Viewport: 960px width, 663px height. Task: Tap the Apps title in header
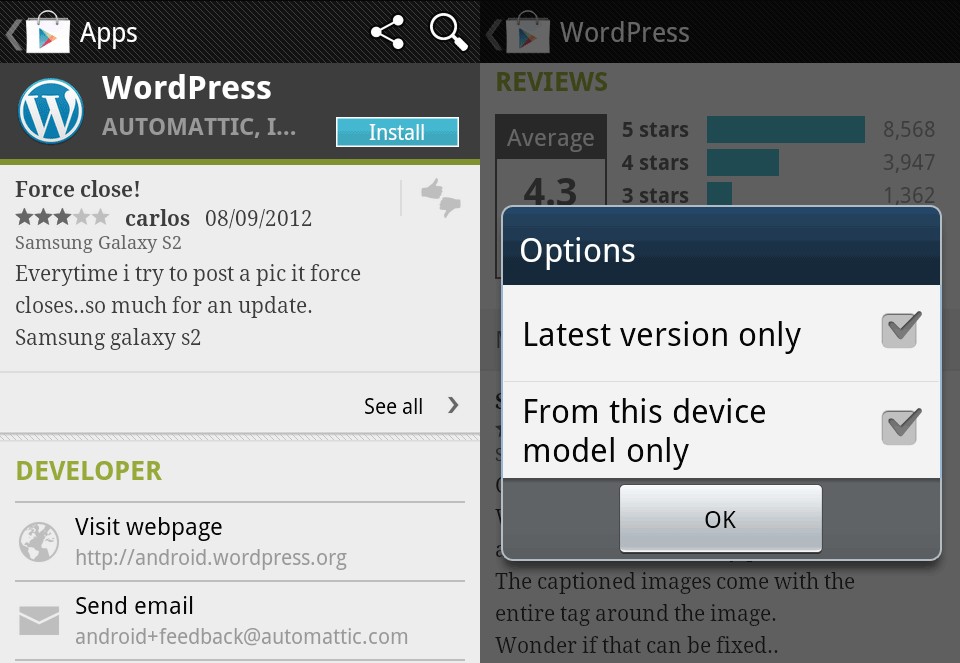click(108, 33)
